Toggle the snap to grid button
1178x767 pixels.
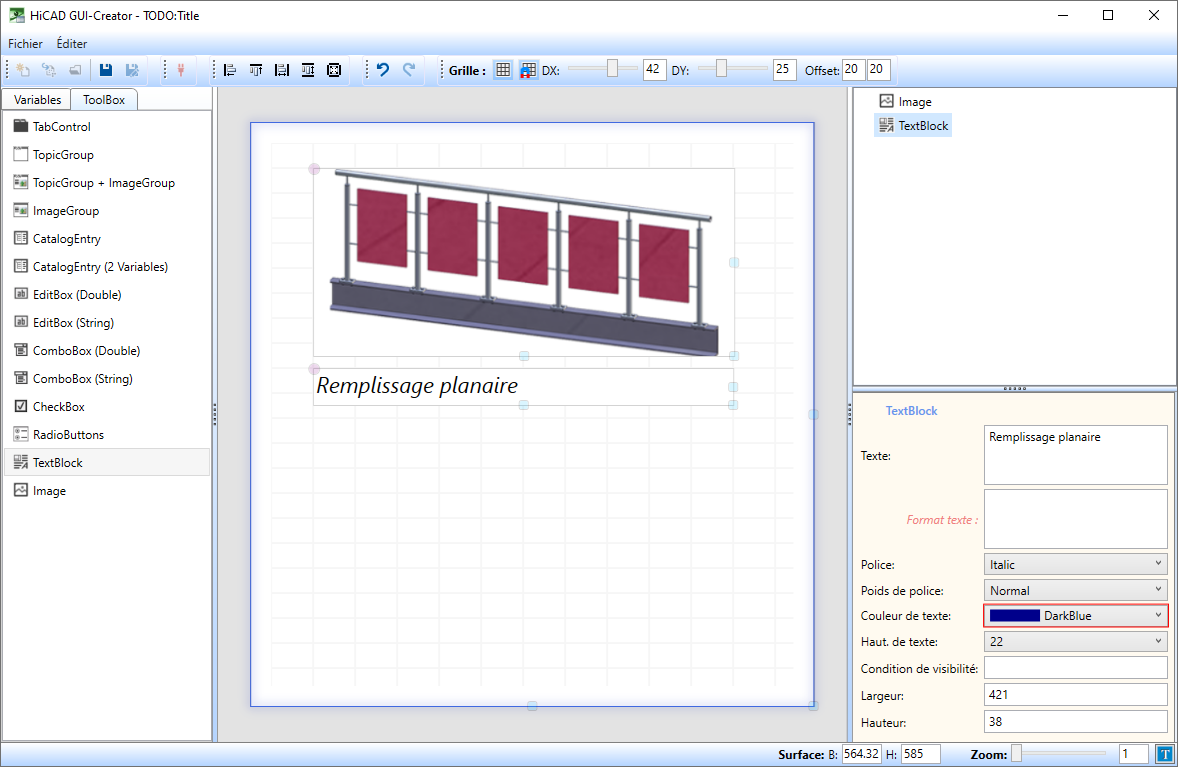click(x=528, y=70)
